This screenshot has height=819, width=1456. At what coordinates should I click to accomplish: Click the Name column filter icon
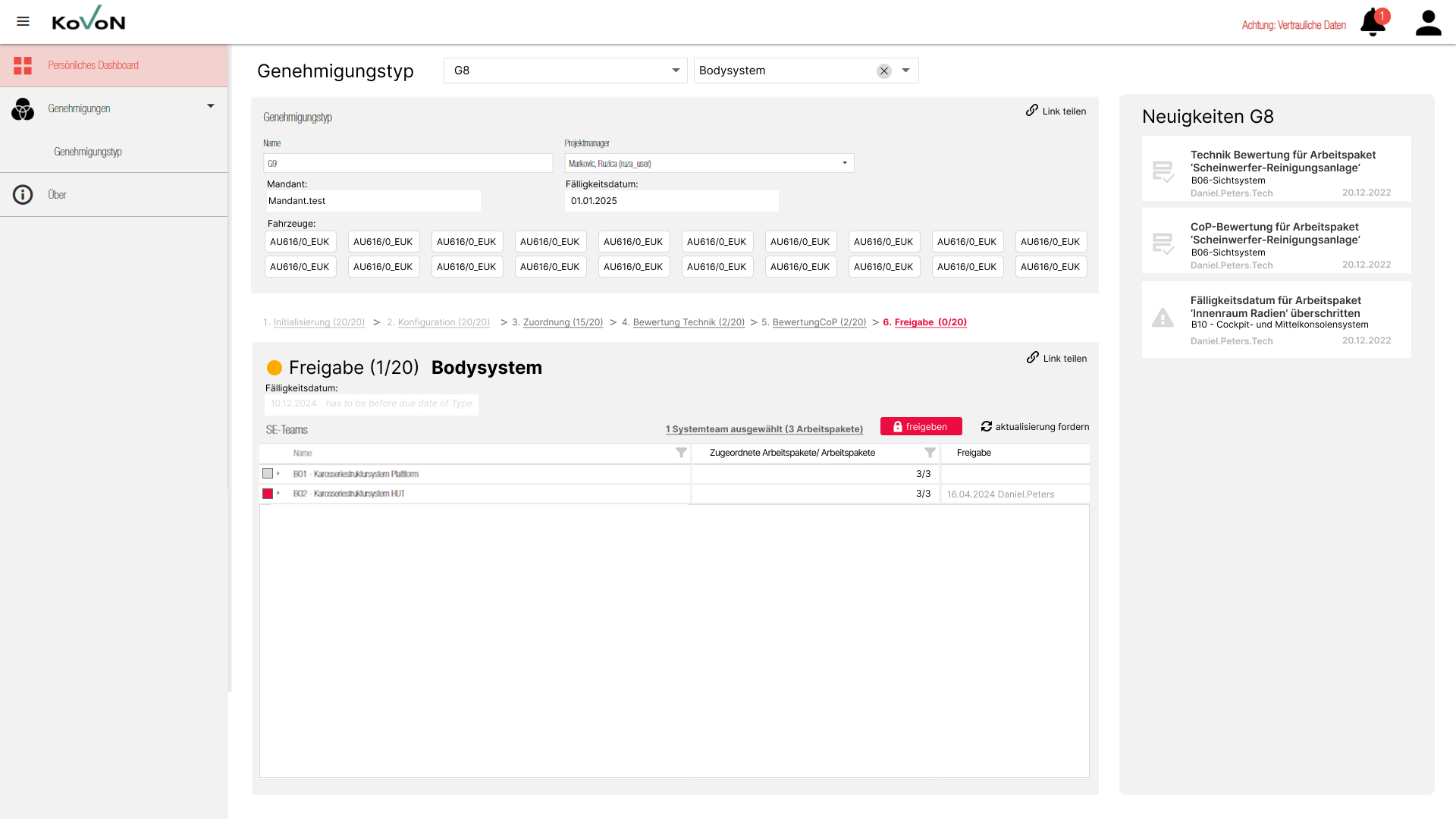coord(681,453)
